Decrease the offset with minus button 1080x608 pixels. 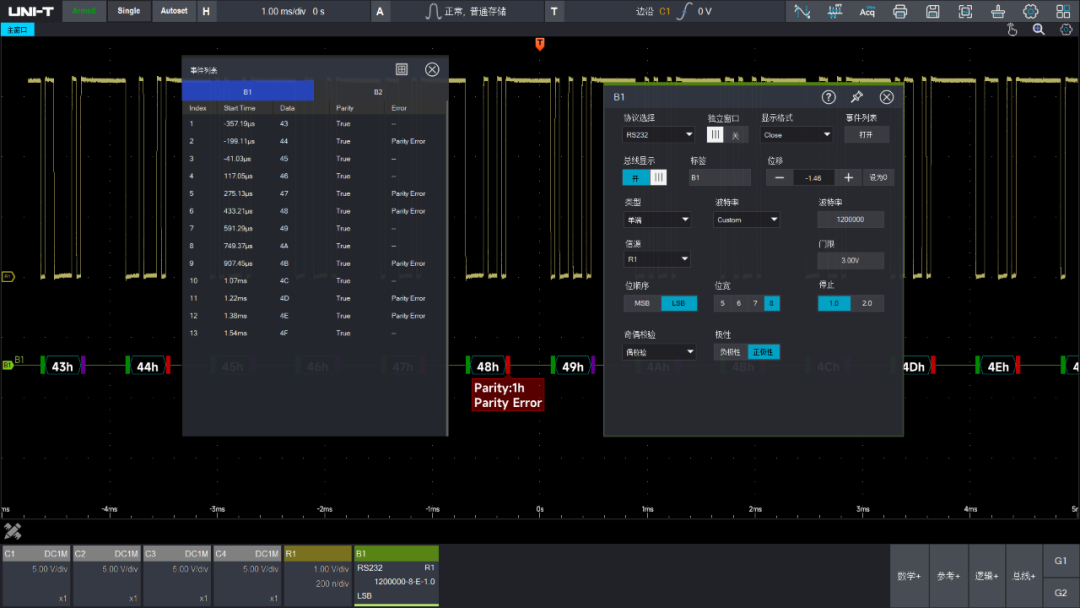coord(779,178)
